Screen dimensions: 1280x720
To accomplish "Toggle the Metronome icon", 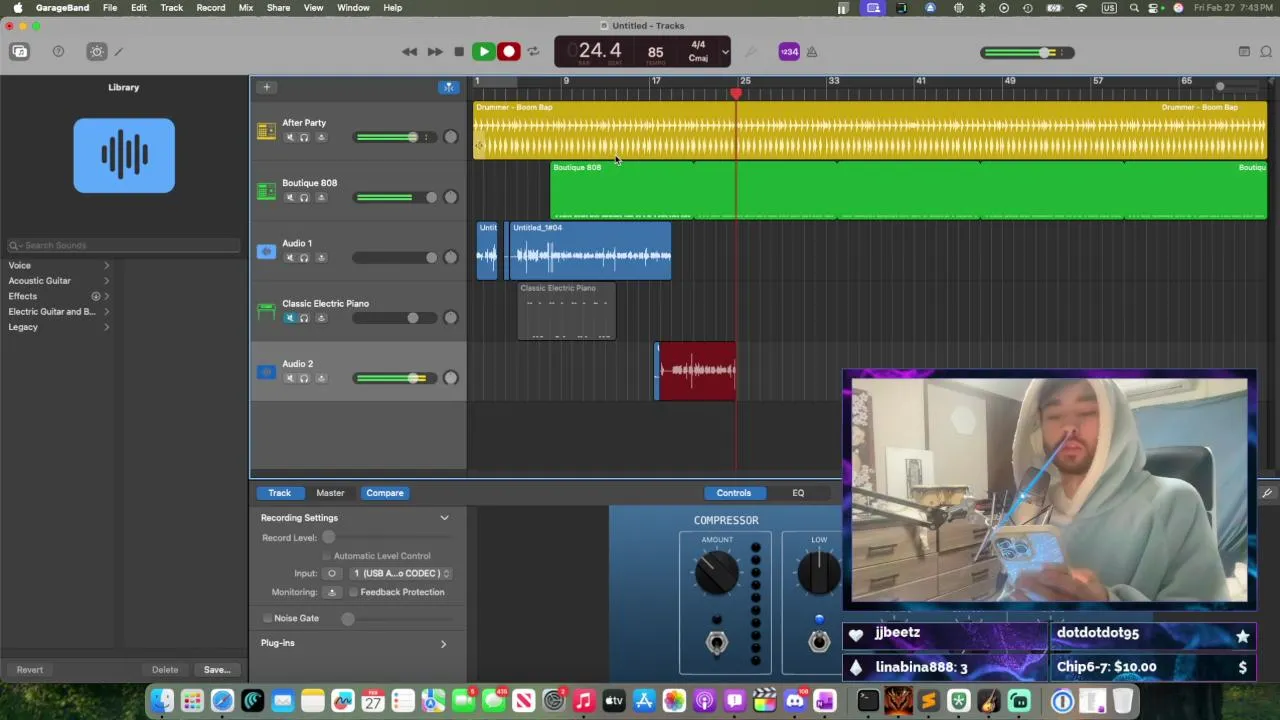I will click(x=812, y=52).
